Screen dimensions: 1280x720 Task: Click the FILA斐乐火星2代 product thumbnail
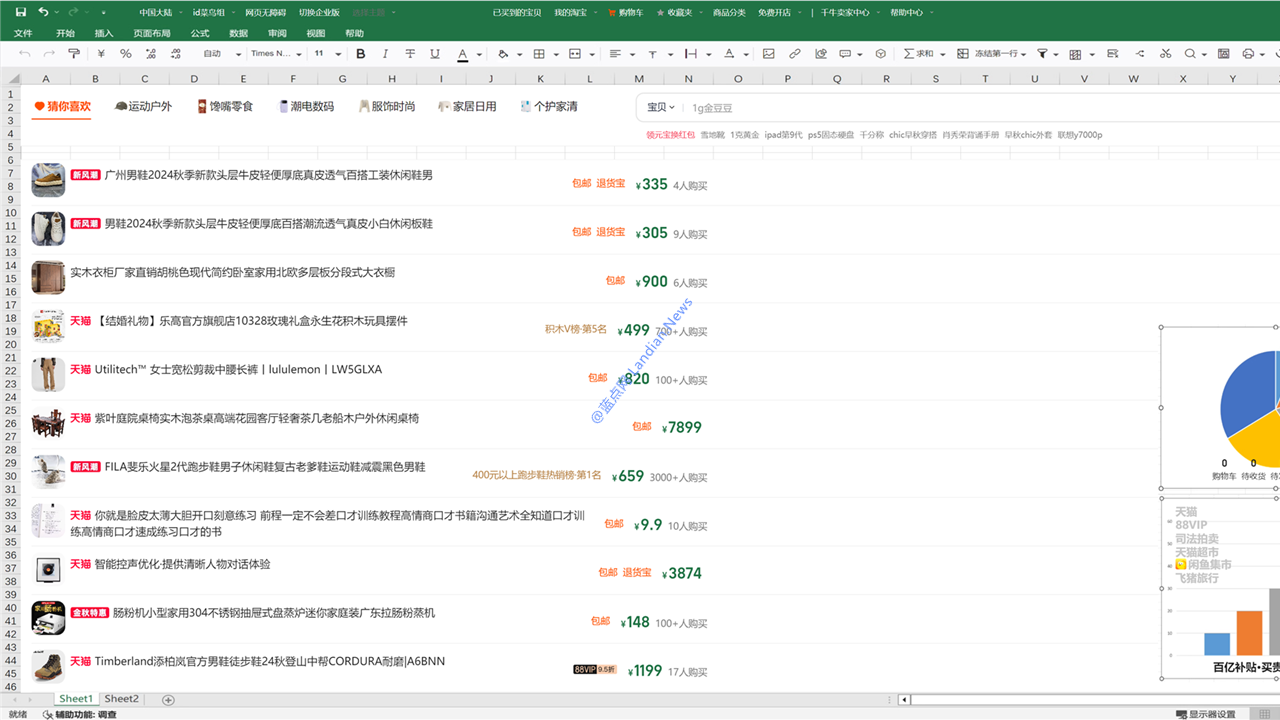pos(48,471)
